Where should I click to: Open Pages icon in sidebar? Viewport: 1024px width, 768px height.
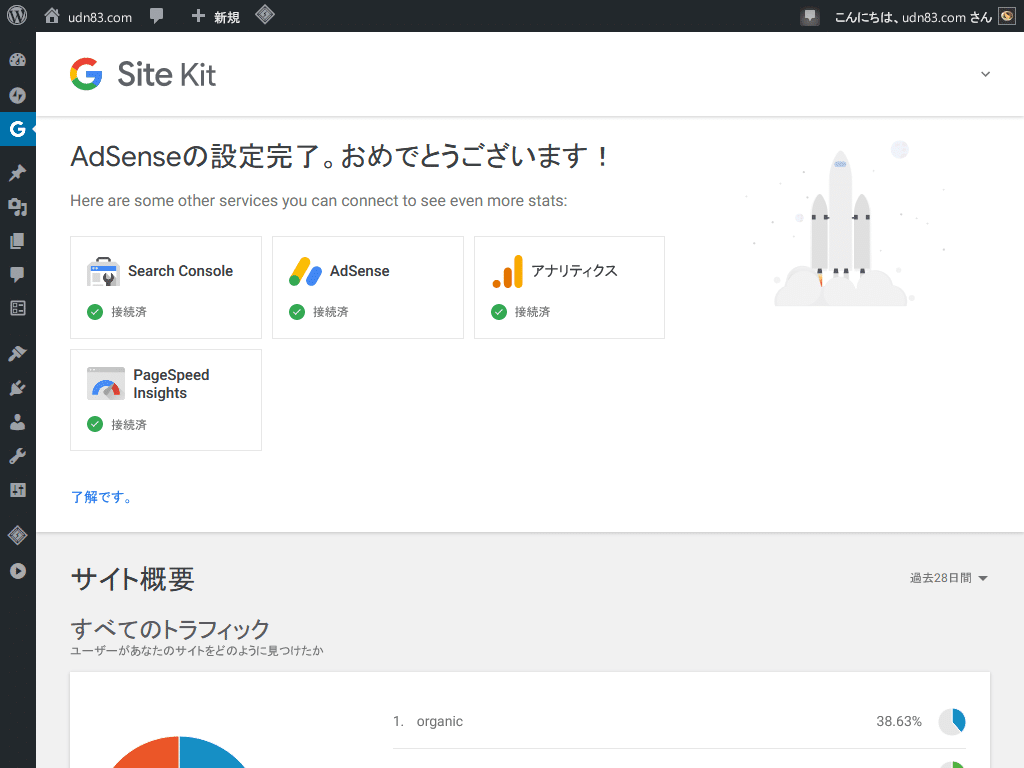[18, 241]
